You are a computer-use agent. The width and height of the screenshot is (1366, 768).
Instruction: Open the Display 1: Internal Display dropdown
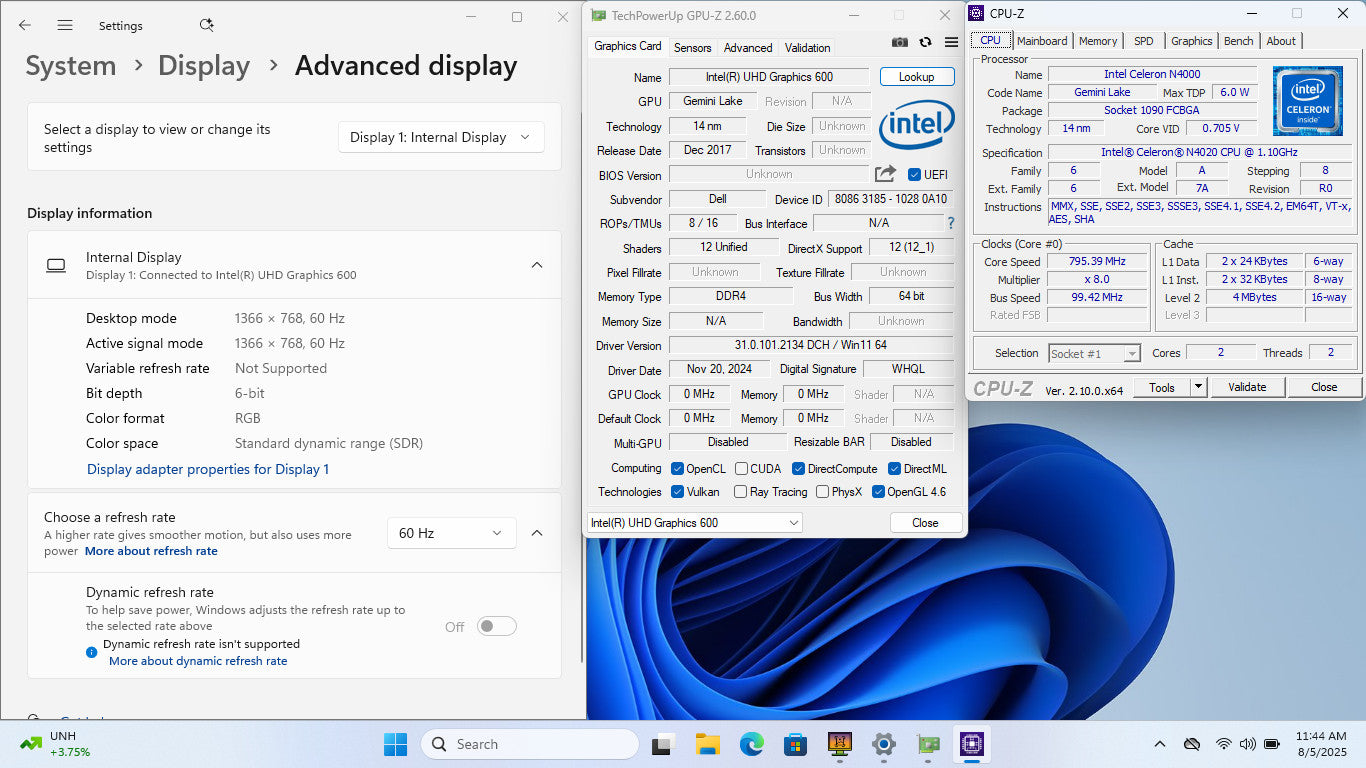tap(441, 137)
